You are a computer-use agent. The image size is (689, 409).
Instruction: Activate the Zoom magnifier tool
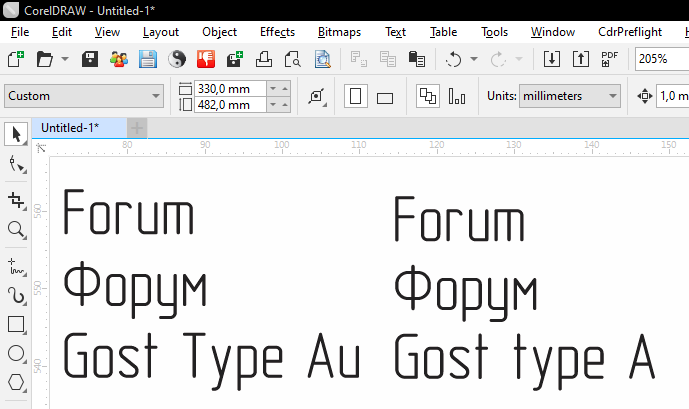(x=15, y=230)
